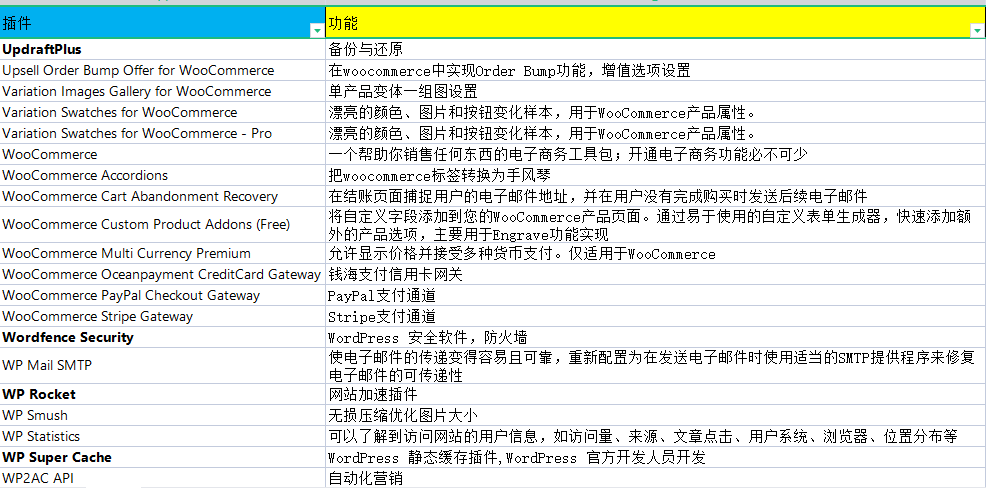Screen dimensions: 986x488
Task: Select the UpdraftPlus cell
Action: pyautogui.click(x=162, y=49)
